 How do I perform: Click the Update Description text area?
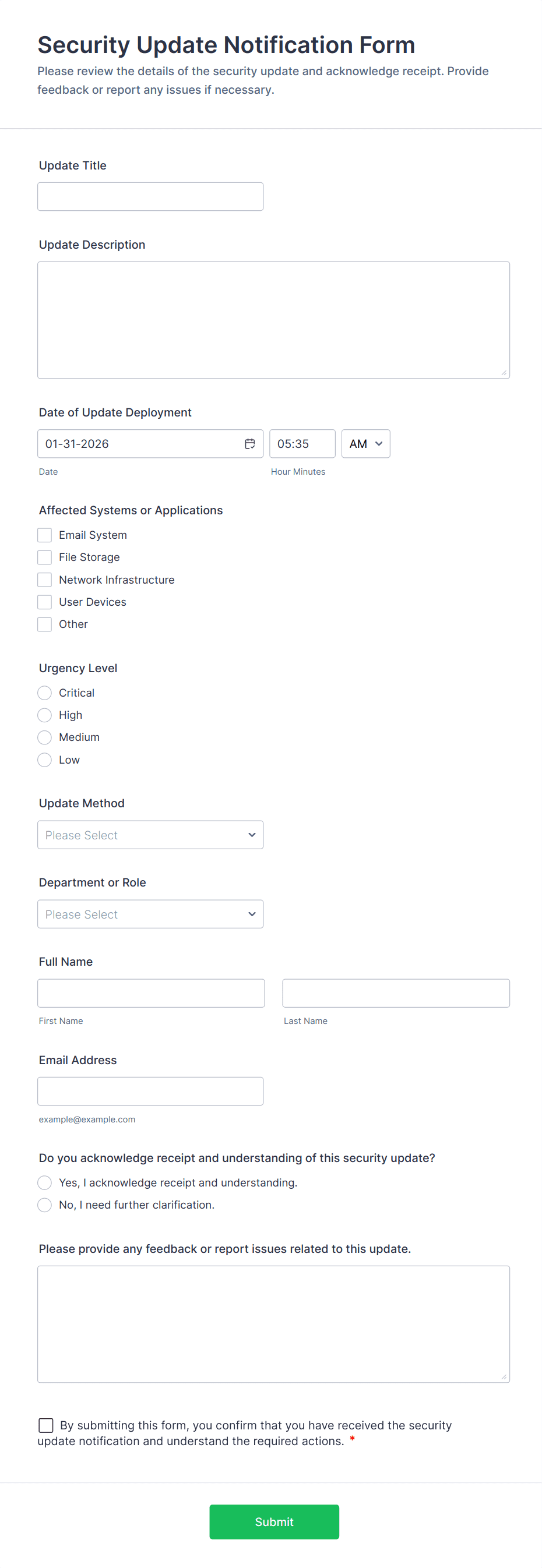pos(273,320)
